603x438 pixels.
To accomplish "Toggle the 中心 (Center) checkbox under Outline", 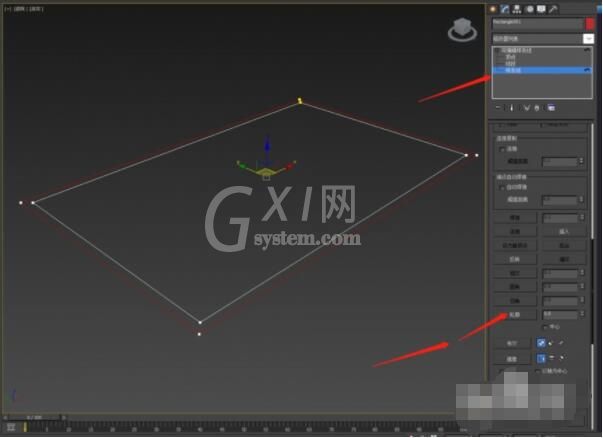I will (x=545, y=327).
